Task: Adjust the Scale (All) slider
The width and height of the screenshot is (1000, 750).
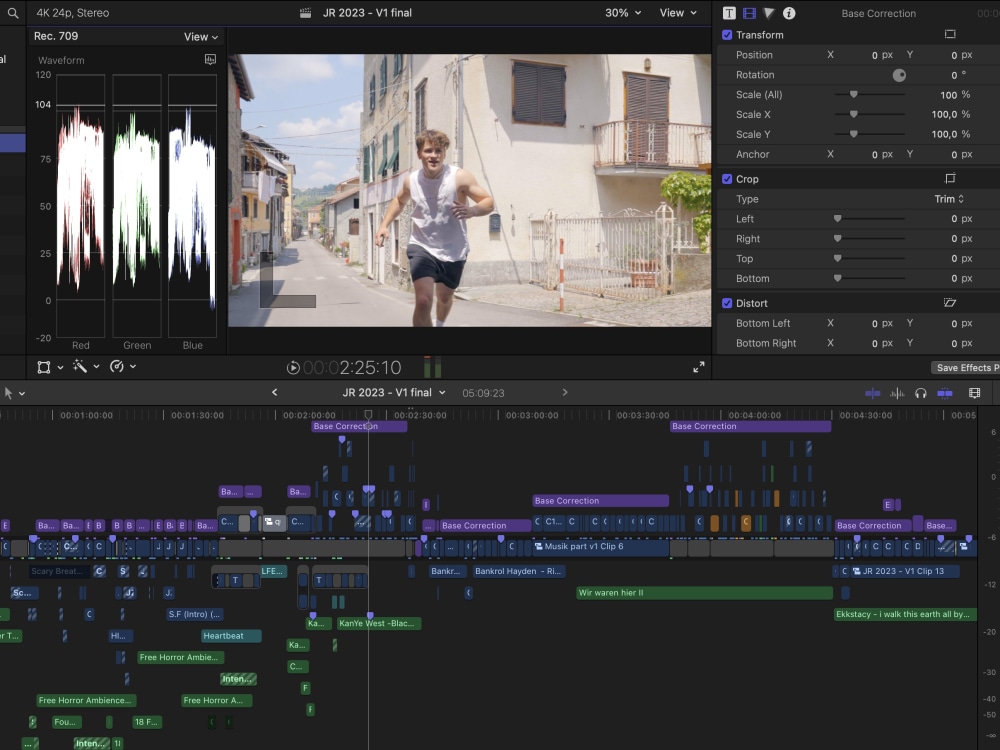Action: 854,95
